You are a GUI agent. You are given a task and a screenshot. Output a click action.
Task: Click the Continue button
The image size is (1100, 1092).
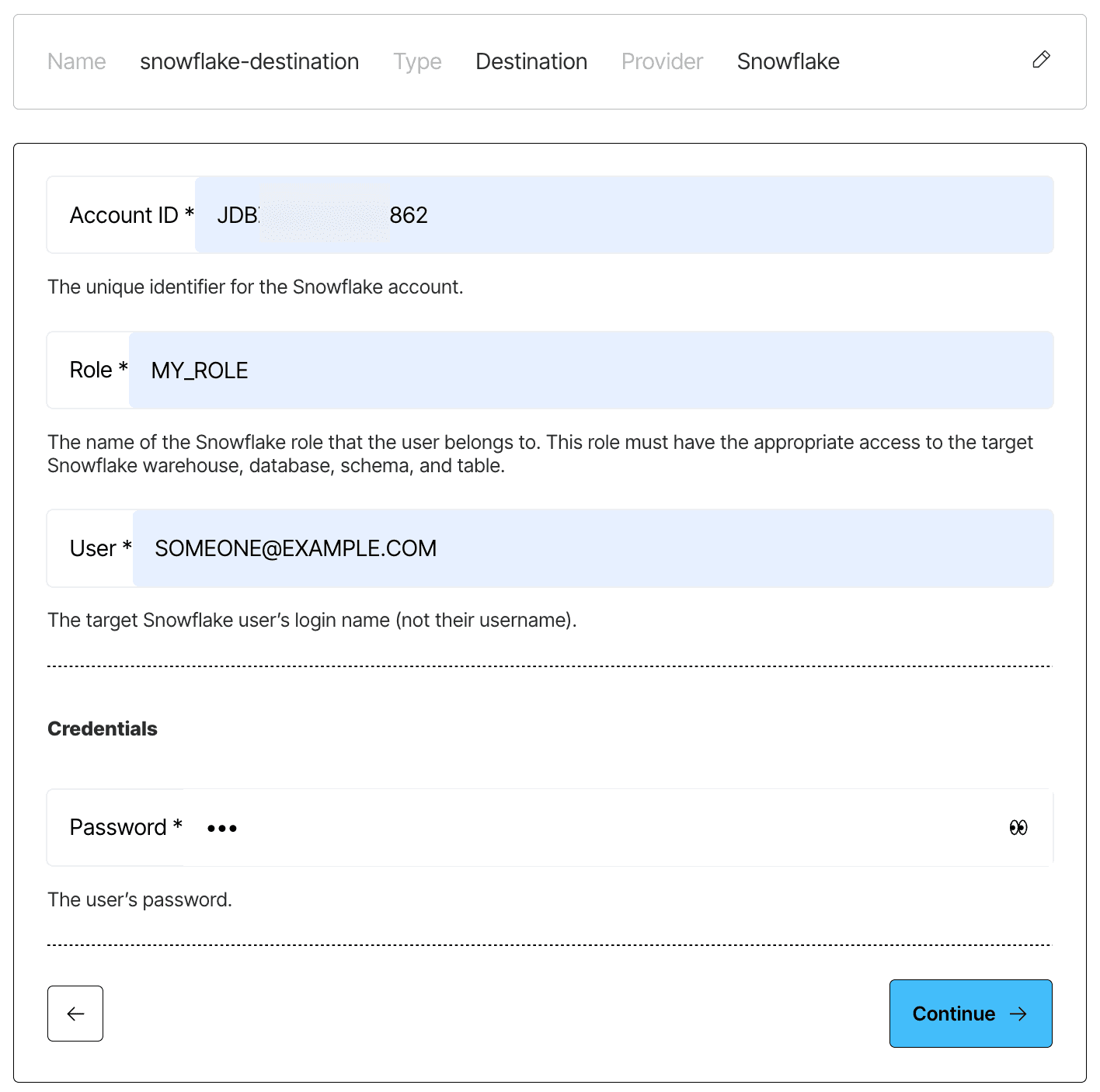click(970, 1014)
